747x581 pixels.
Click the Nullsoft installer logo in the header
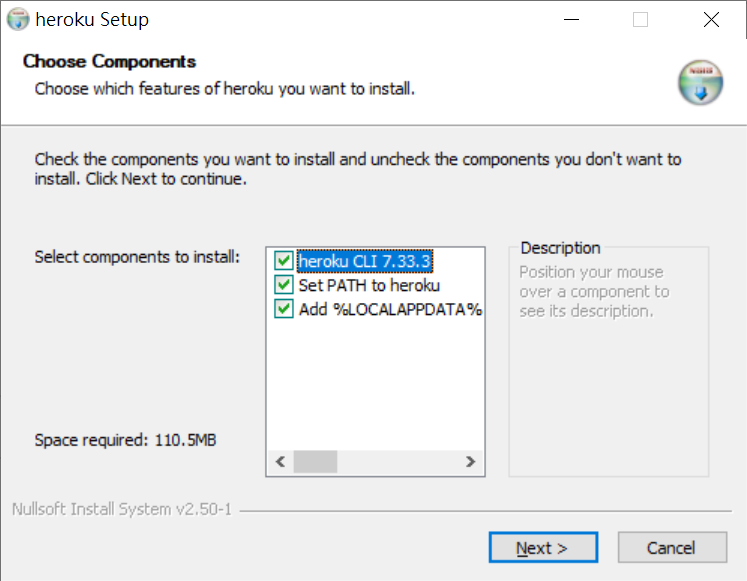tap(700, 82)
